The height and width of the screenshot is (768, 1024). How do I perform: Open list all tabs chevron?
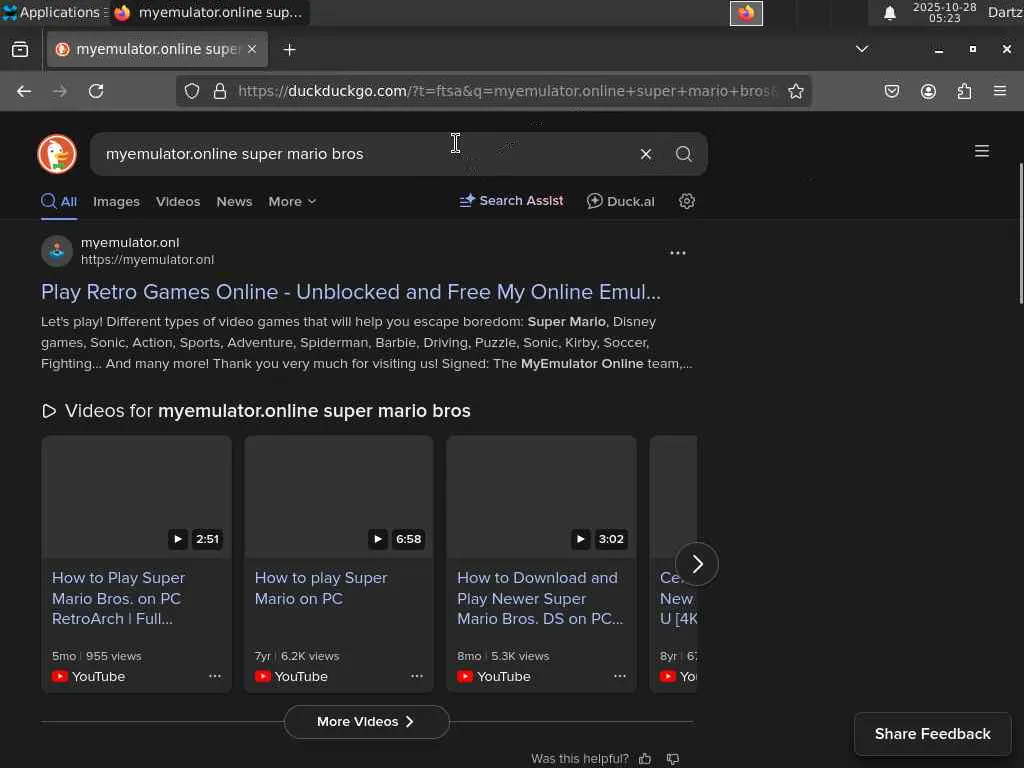pos(861,50)
